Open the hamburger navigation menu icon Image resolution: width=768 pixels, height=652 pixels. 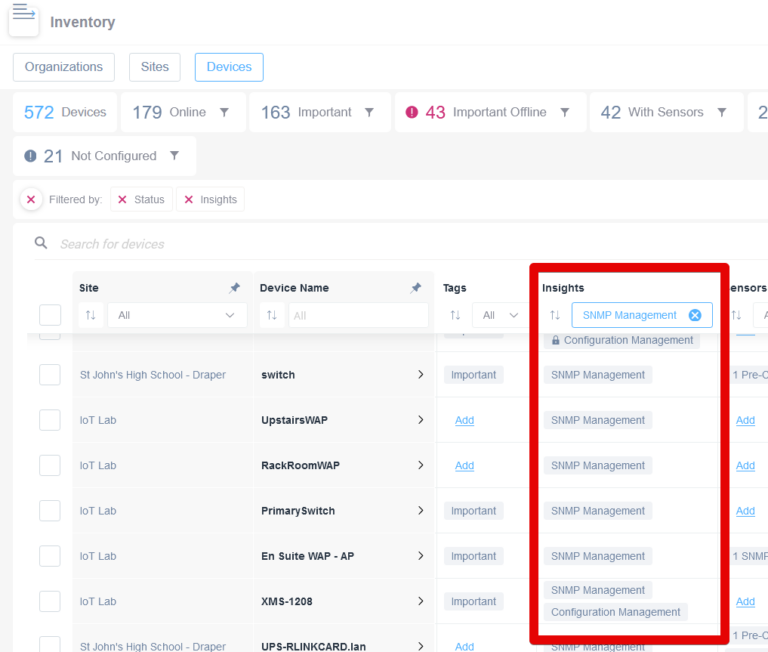23,15
